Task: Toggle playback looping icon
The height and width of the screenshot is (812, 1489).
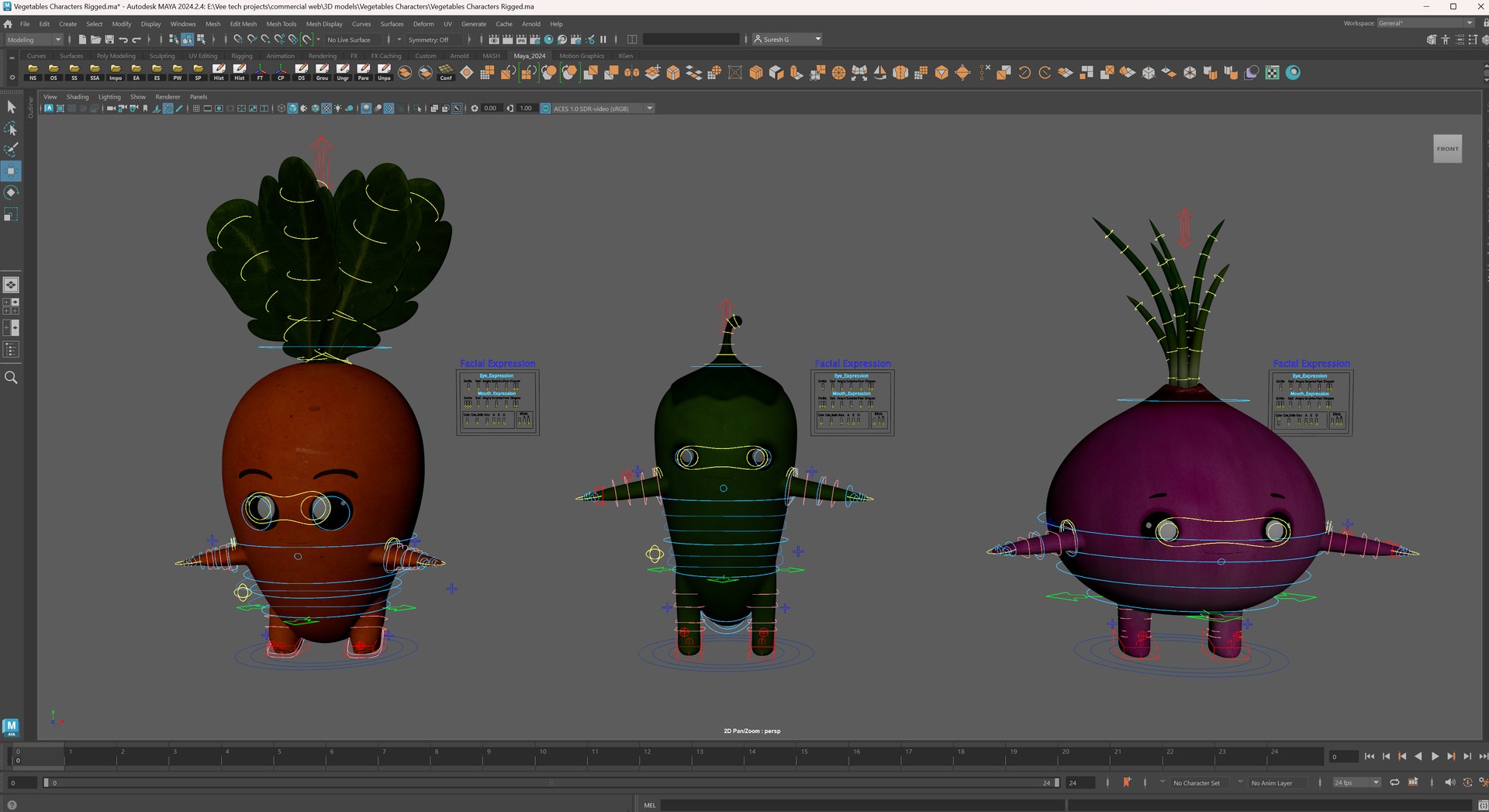Action: tap(1394, 783)
